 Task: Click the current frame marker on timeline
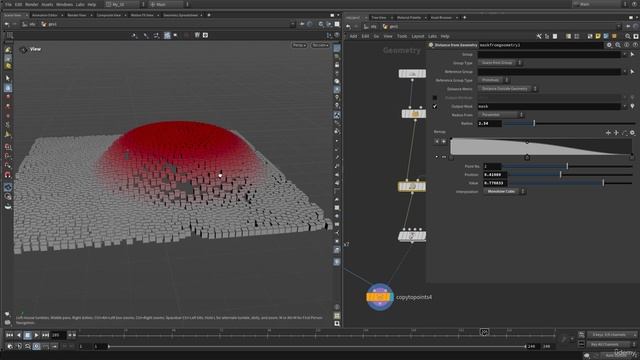tap(484, 332)
